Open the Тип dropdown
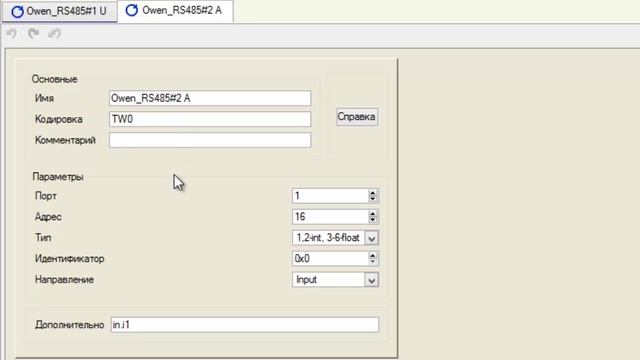The image size is (640, 360). pos(371,238)
